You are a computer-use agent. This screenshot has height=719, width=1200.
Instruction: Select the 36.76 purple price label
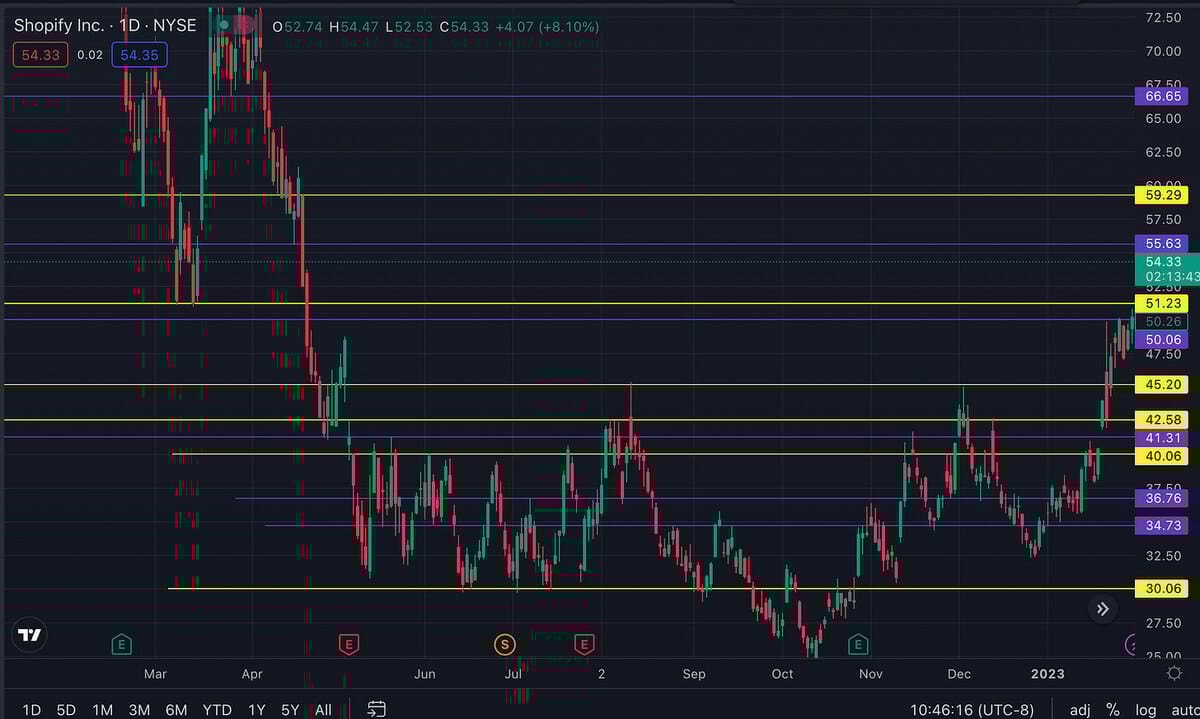[1163, 498]
